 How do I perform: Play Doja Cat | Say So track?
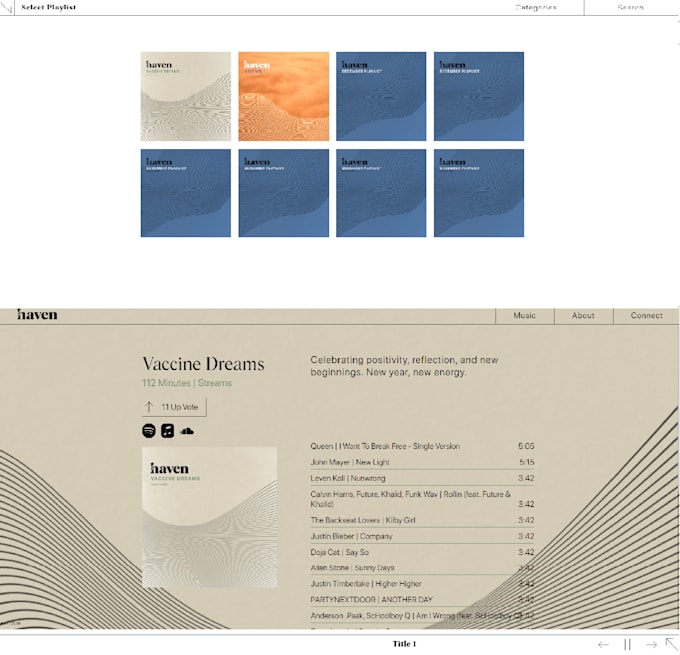(422, 552)
